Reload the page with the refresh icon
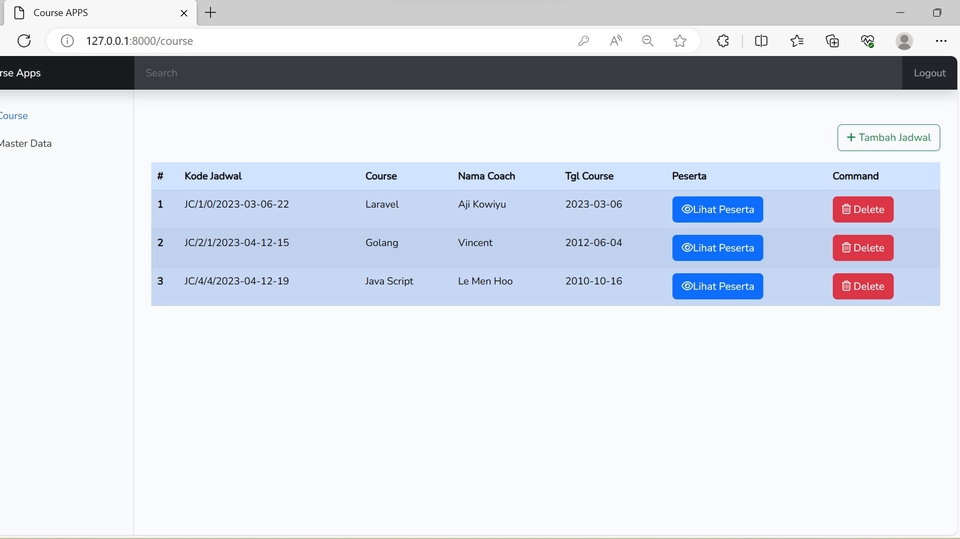The image size is (960, 539). point(24,41)
